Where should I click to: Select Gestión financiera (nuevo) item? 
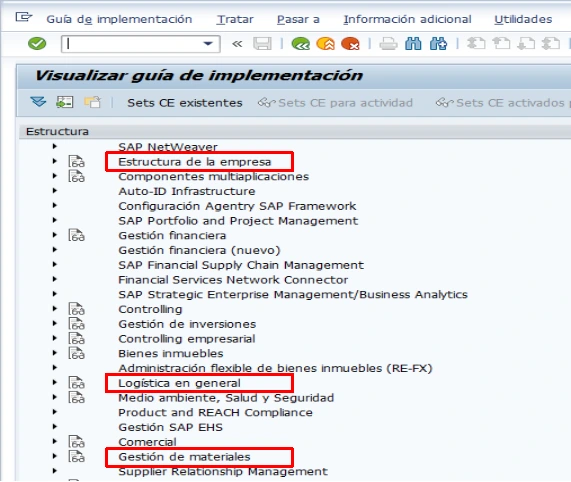coord(199,250)
